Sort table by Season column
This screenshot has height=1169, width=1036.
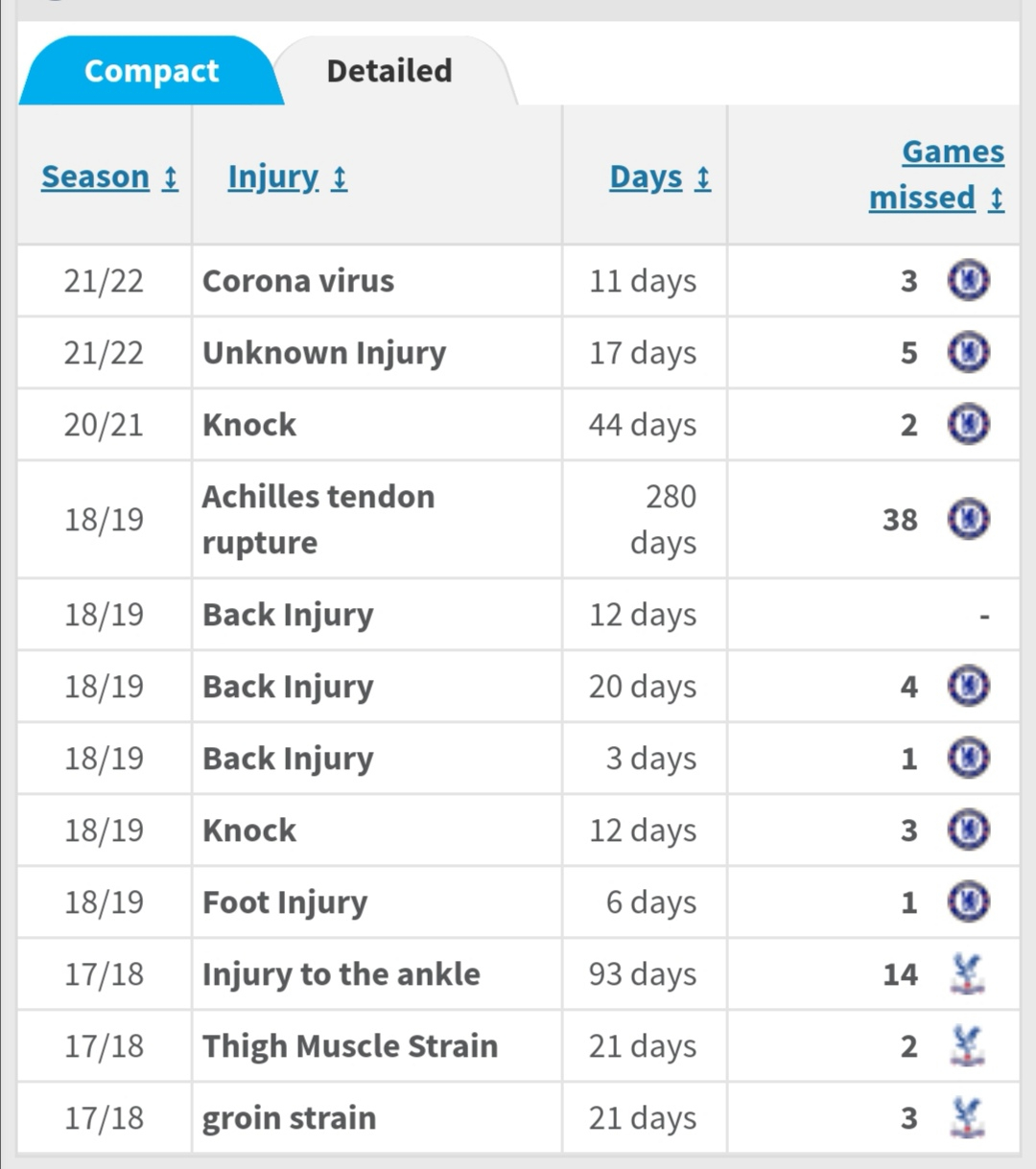click(96, 177)
